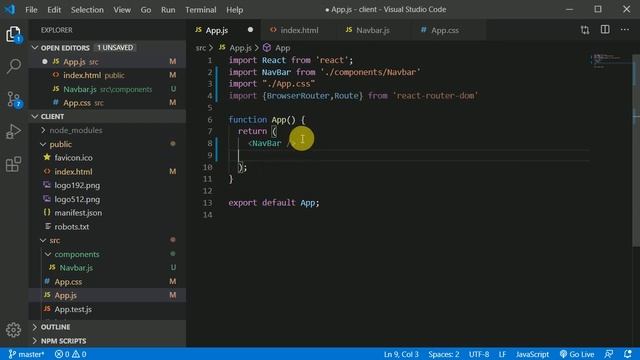Click the VS Code logo icon

(x=10, y=9)
